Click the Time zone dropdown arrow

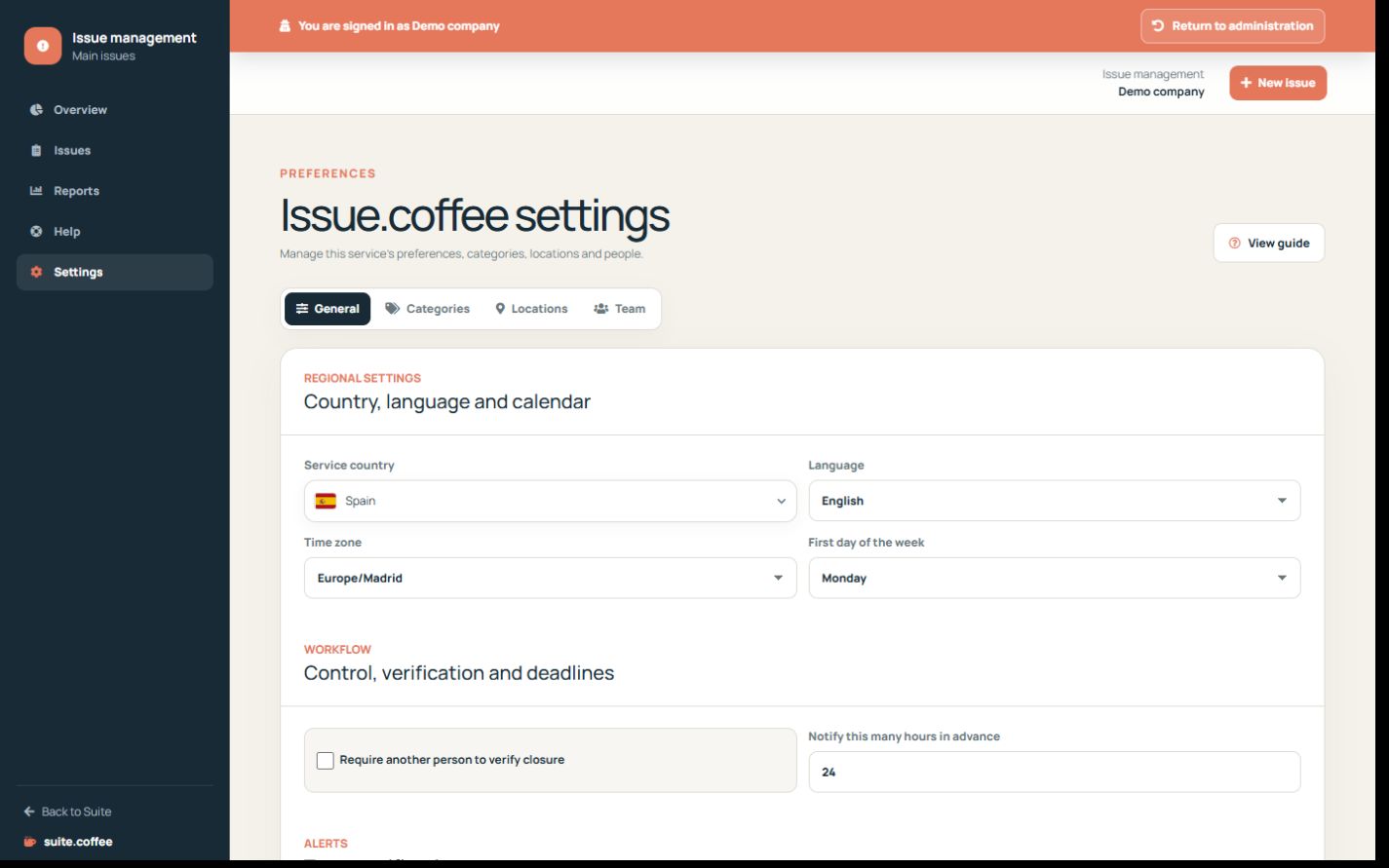(778, 578)
